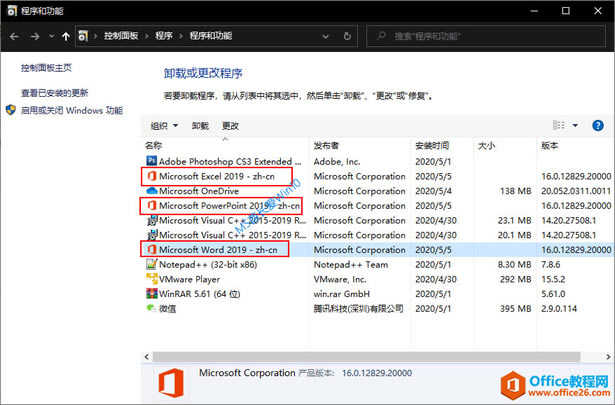Click window title bar icon
The image size is (615, 405).
click(12, 11)
